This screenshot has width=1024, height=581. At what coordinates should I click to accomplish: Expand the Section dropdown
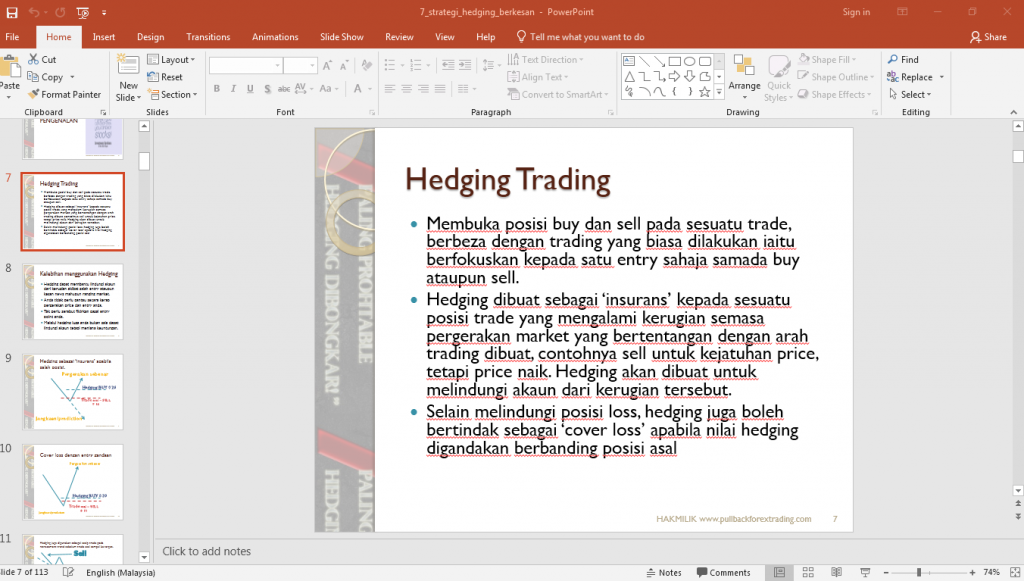coord(172,95)
